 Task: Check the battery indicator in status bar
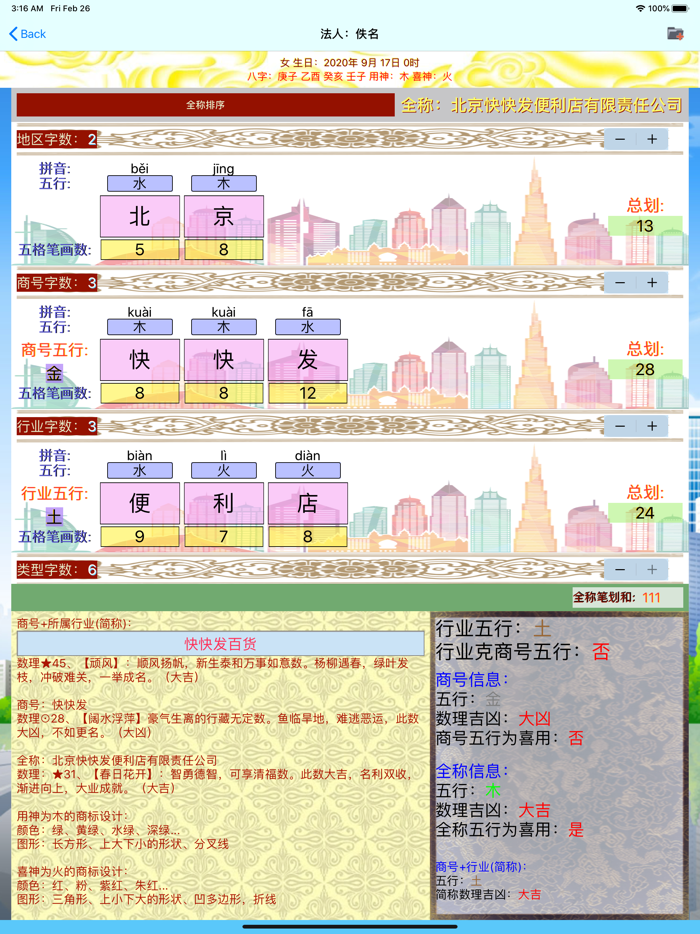[x=680, y=8]
